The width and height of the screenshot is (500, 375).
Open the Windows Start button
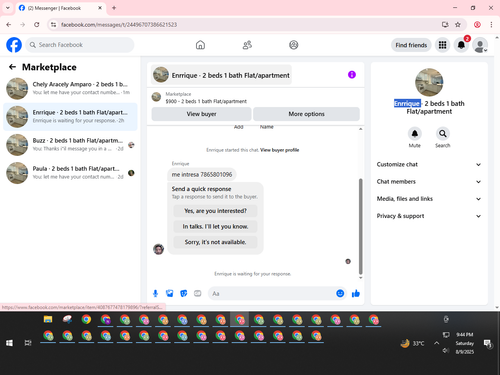(x=9, y=343)
